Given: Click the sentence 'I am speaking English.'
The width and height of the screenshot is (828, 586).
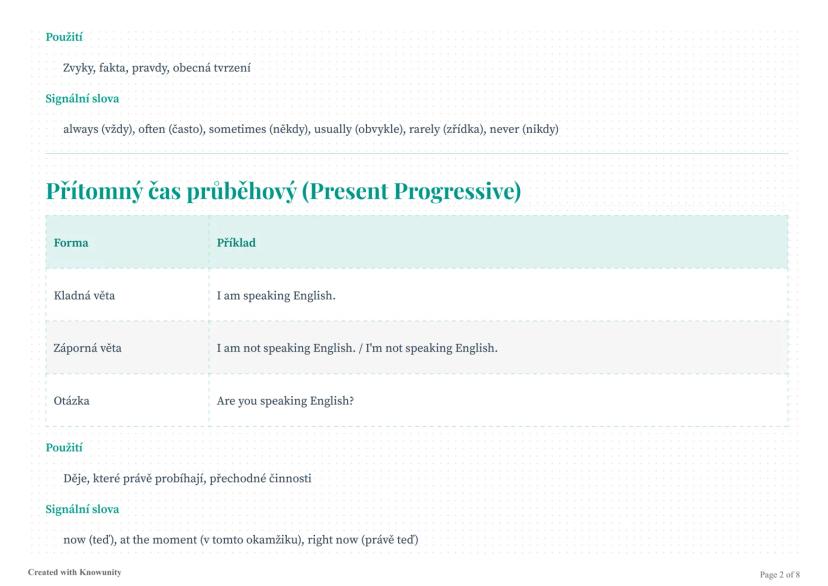Looking at the screenshot, I should tap(276, 295).
